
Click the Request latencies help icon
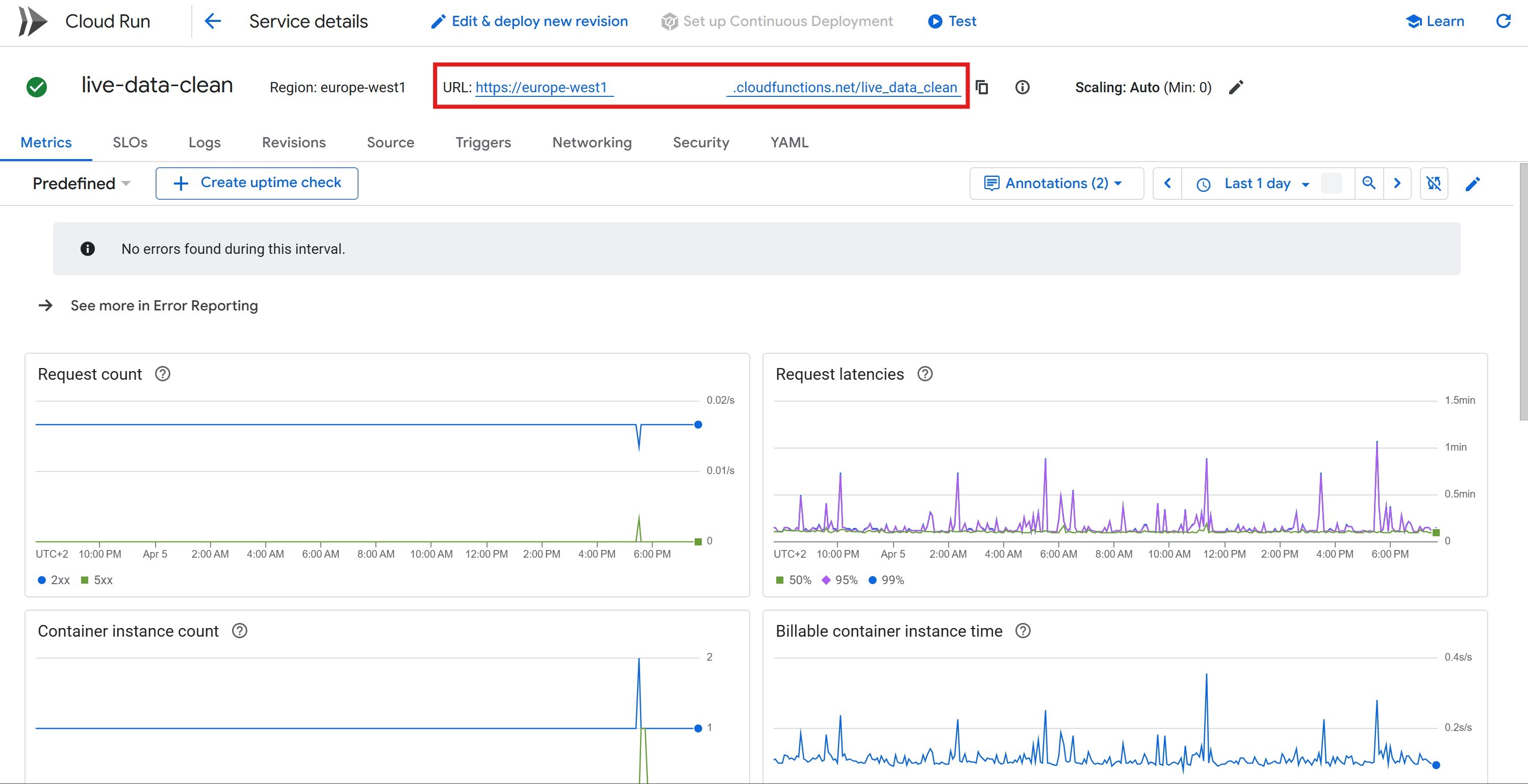pyautogui.click(x=925, y=374)
